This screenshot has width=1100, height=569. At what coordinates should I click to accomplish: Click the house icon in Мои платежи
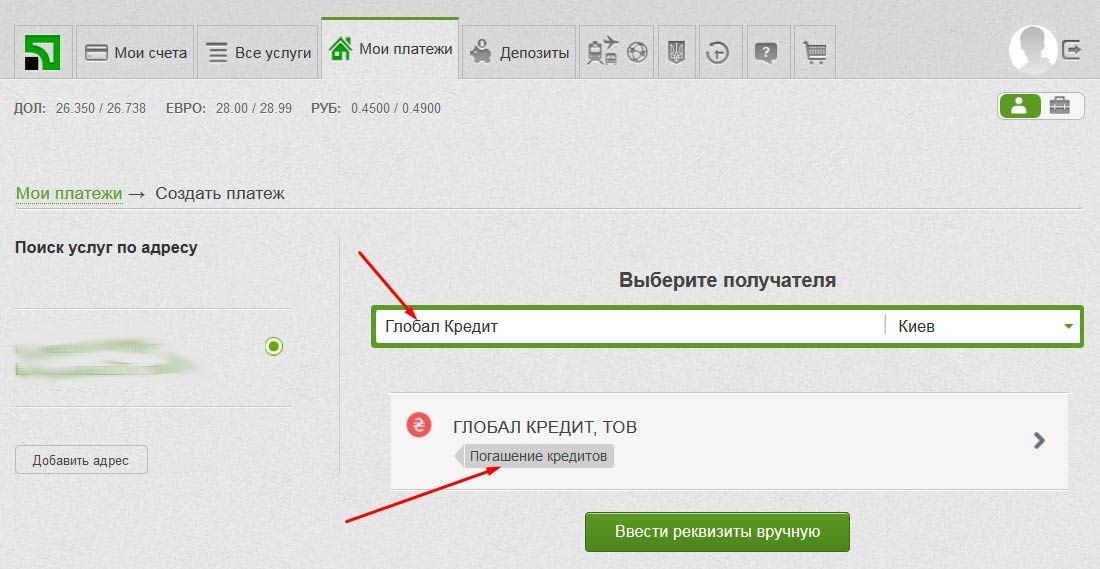[340, 49]
